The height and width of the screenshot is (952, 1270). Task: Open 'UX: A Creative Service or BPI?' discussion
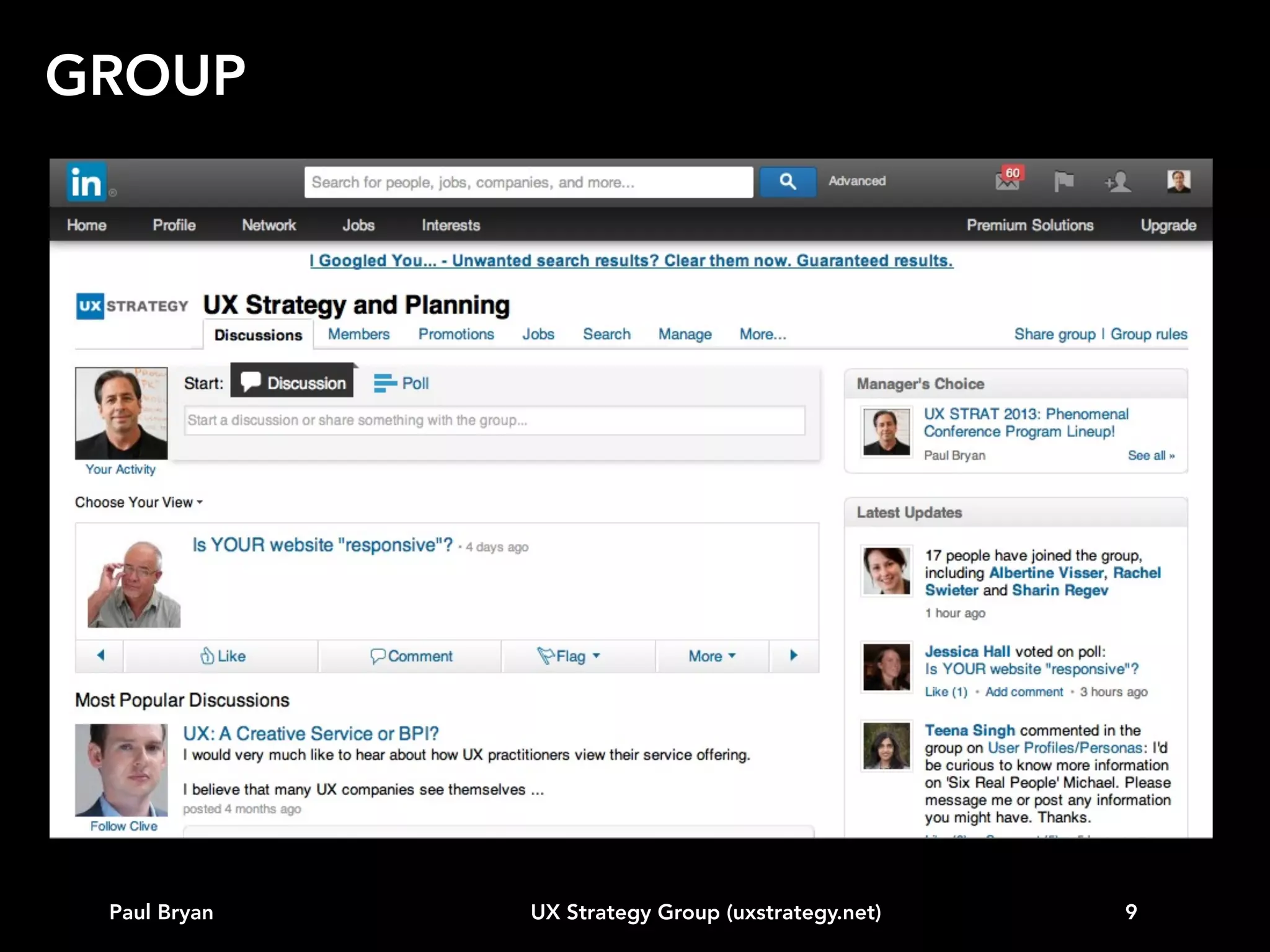311,733
